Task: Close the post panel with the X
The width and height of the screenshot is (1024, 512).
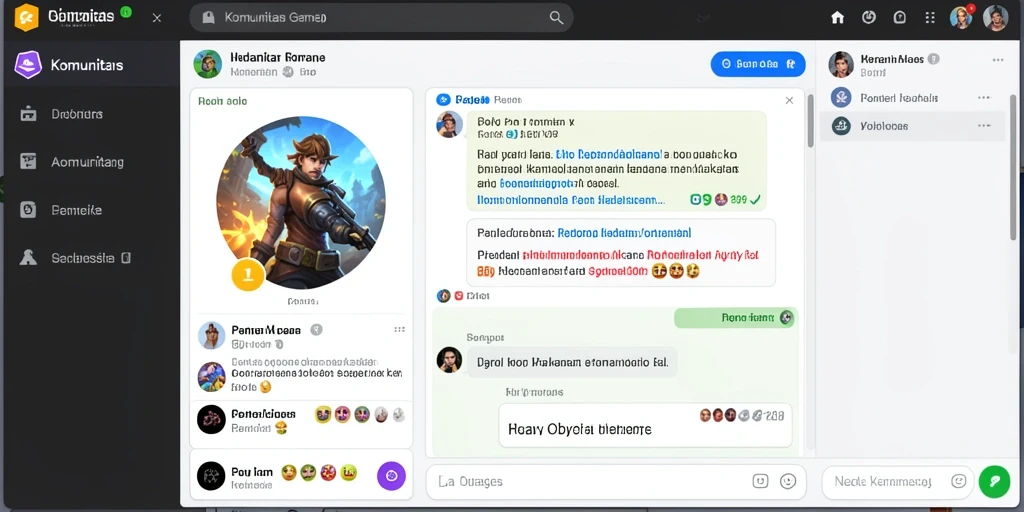Action: [x=789, y=100]
